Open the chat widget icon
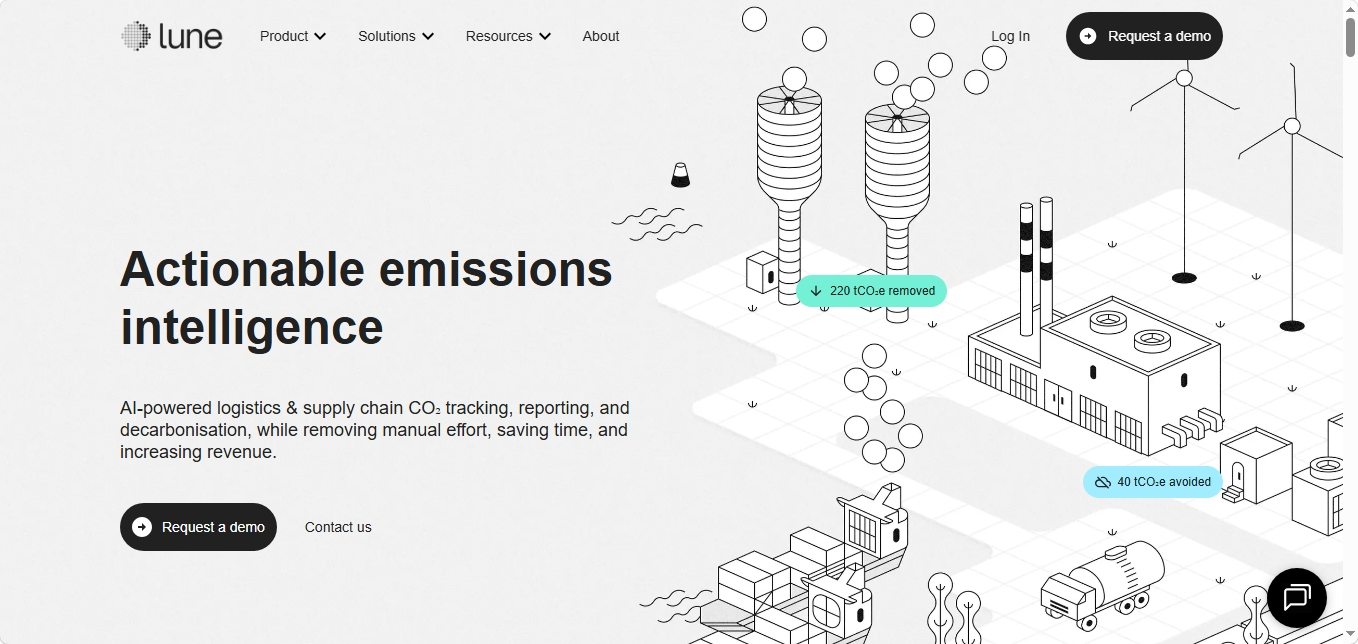 [x=1296, y=598]
